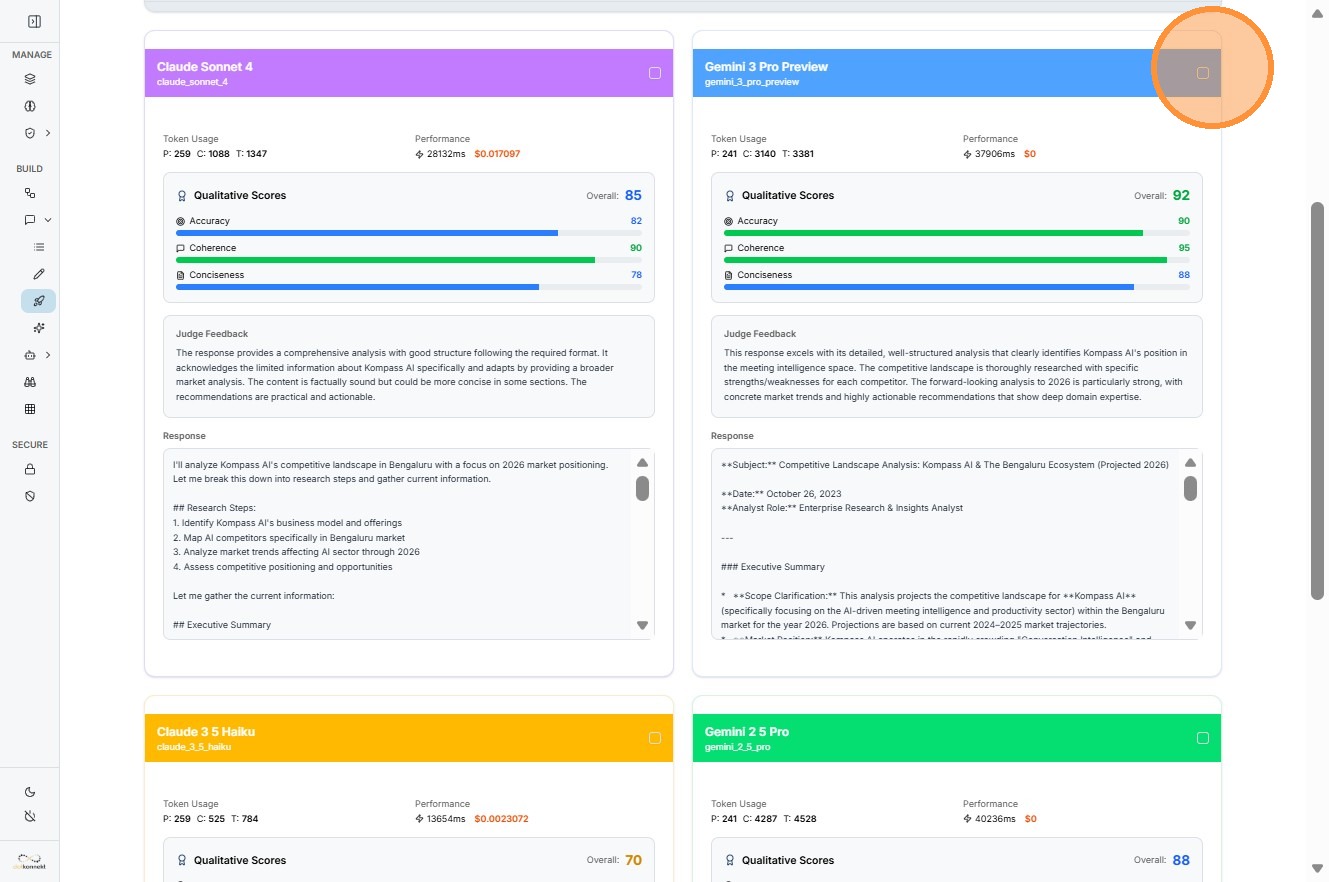The height and width of the screenshot is (882, 1329).
Task: Click the lightning icon beside 37906ms
Action: [x=968, y=154]
